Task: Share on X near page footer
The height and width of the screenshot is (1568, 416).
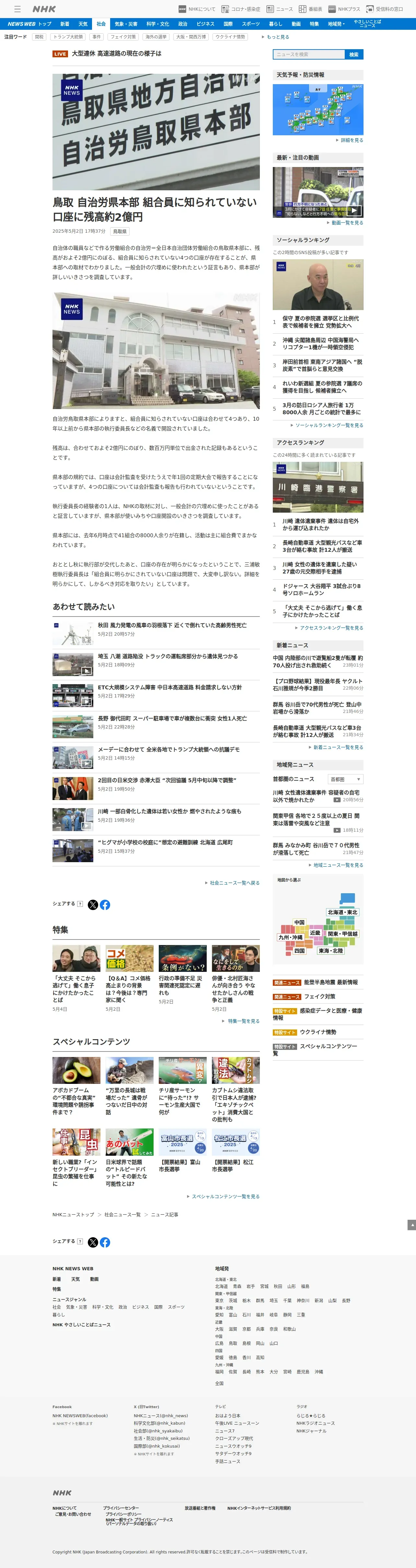Action: [93, 1242]
